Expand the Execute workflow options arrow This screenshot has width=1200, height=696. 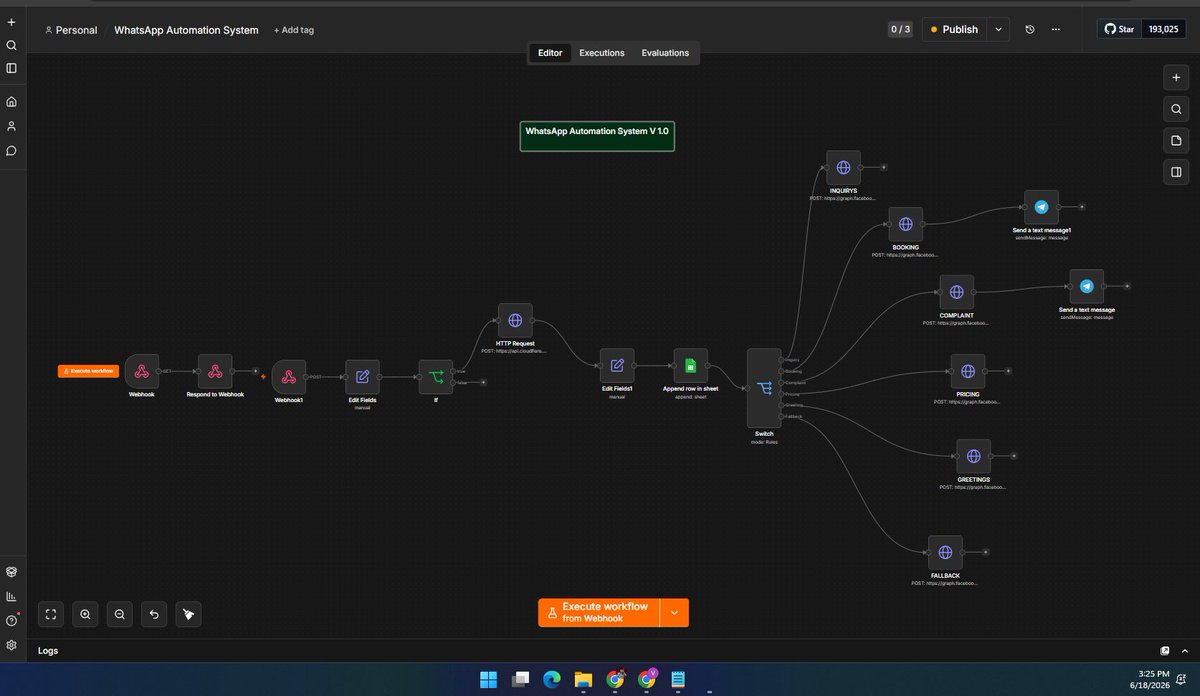pyautogui.click(x=674, y=613)
